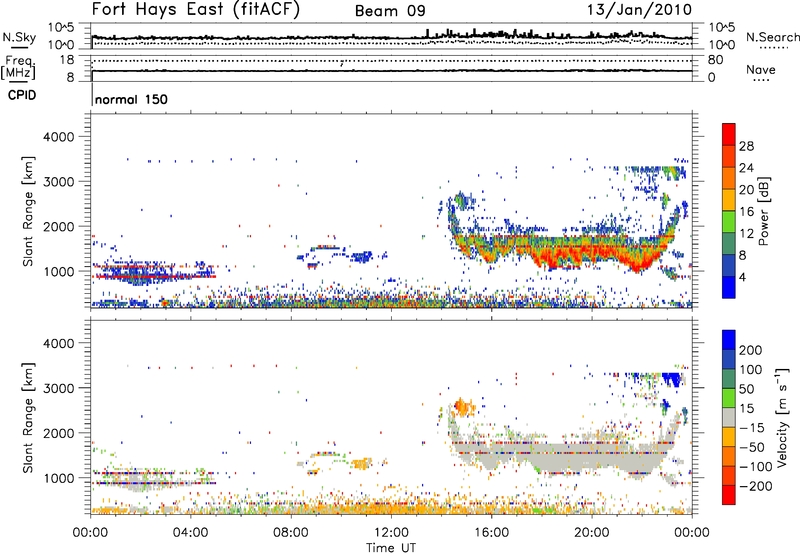The image size is (800, 554).
Task: Select the light green Power segment between 12 and 16
Action: click(x=729, y=221)
